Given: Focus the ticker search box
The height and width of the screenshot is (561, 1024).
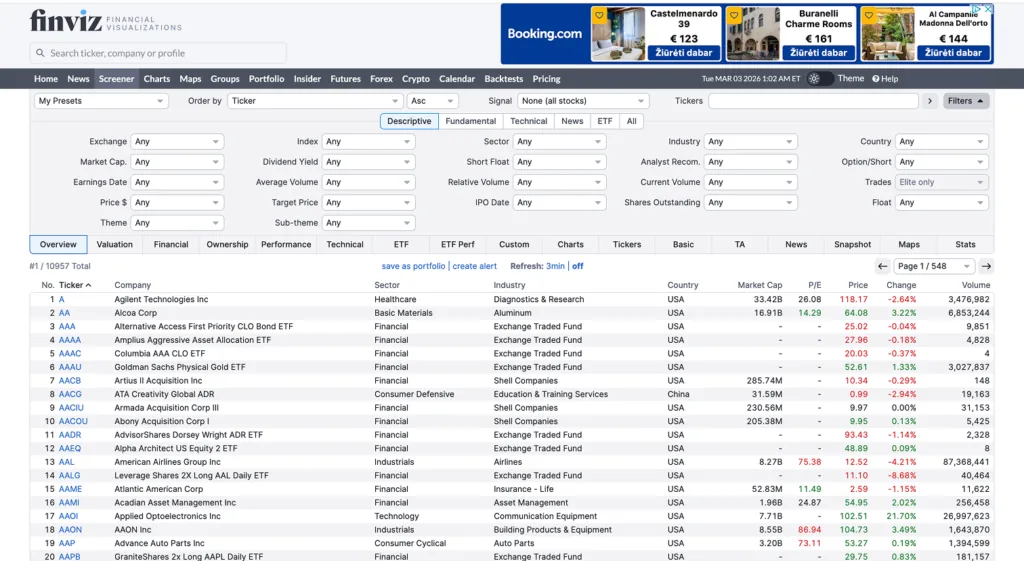Looking at the screenshot, I should [x=158, y=53].
